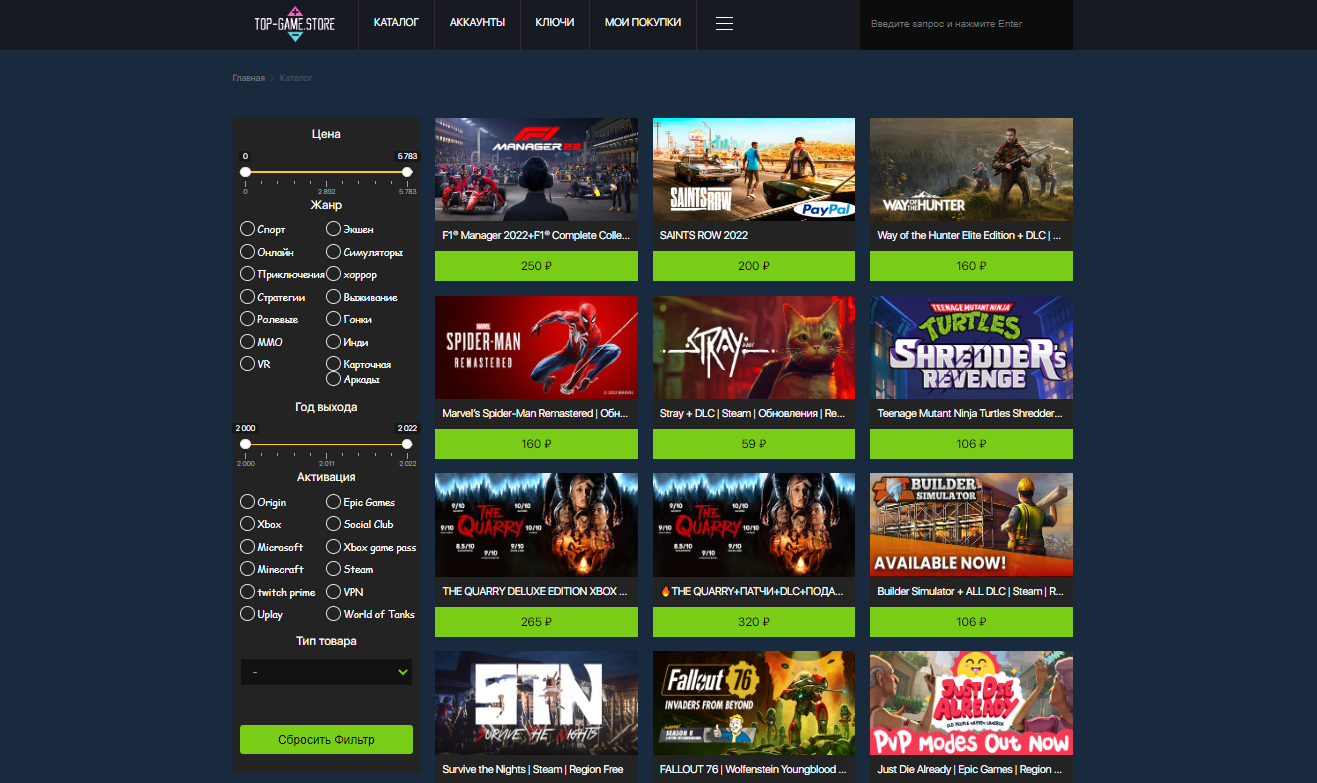The width and height of the screenshot is (1317, 783).
Task: Open the Stray game thumbnail
Action: pyautogui.click(x=753, y=347)
